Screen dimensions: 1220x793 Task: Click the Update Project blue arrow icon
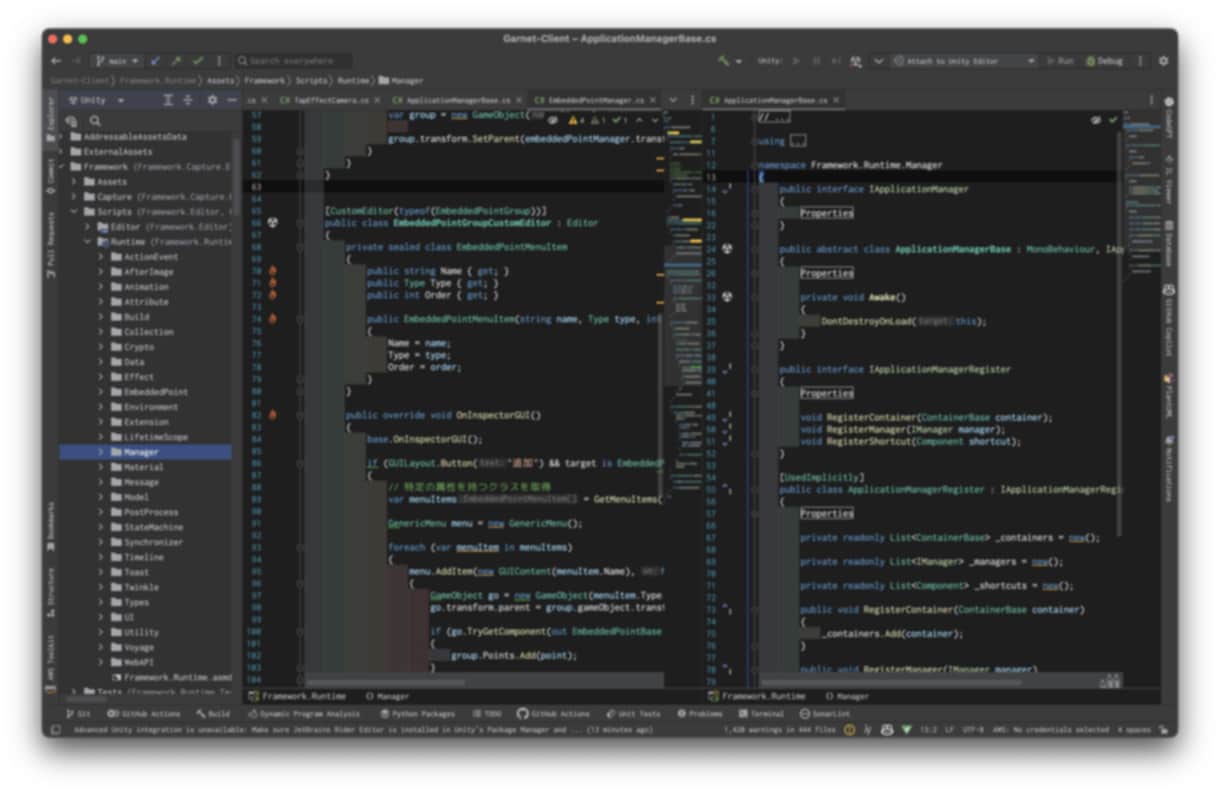(x=156, y=61)
